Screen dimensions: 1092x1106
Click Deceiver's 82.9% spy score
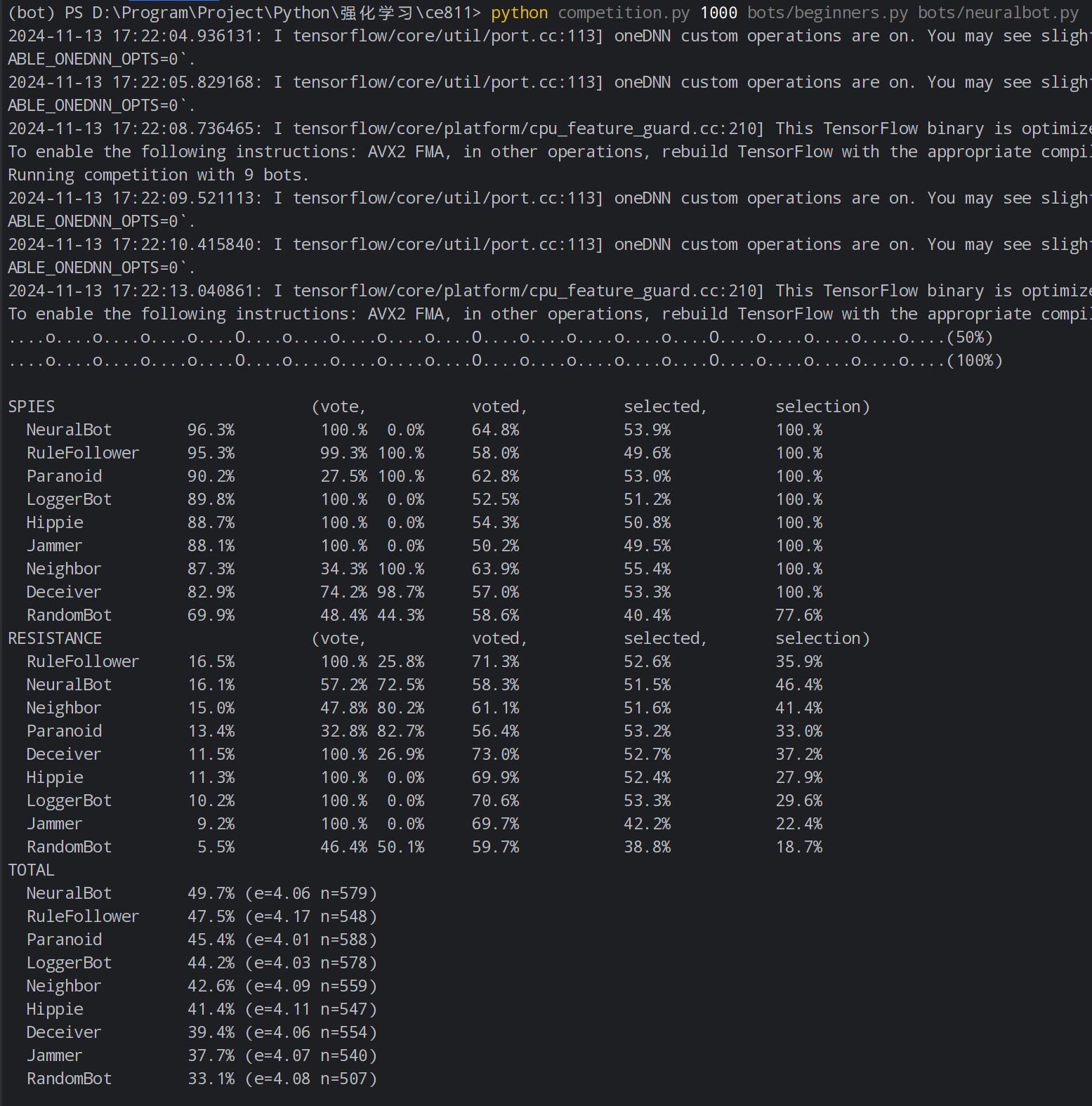pos(211,592)
